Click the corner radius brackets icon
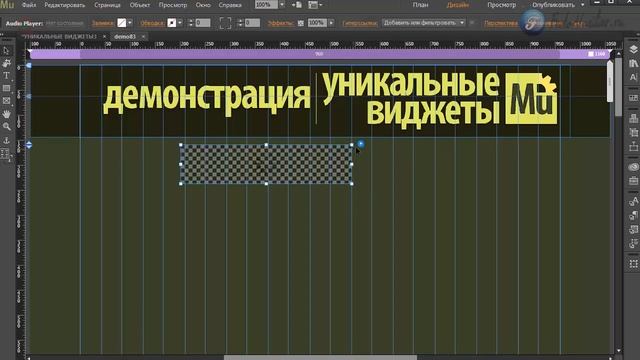The width and height of the screenshot is (640, 360). (225, 23)
